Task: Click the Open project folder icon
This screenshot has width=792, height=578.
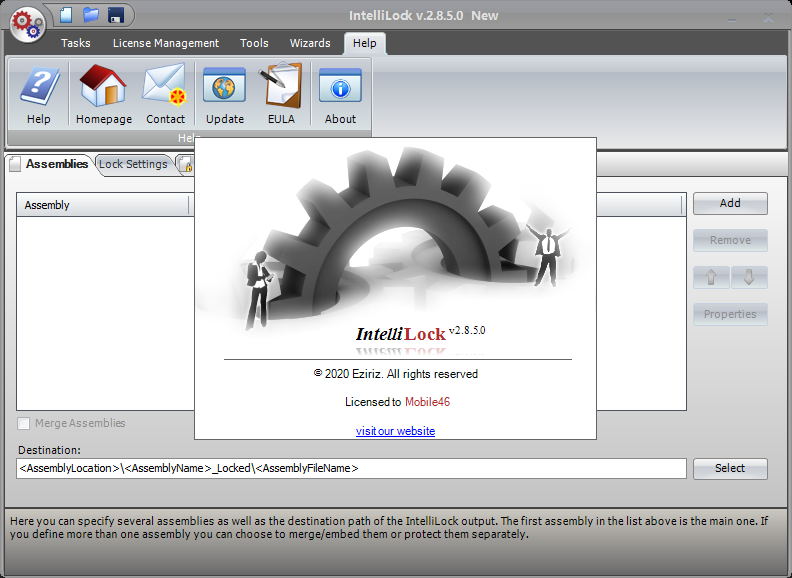Action: tap(91, 15)
